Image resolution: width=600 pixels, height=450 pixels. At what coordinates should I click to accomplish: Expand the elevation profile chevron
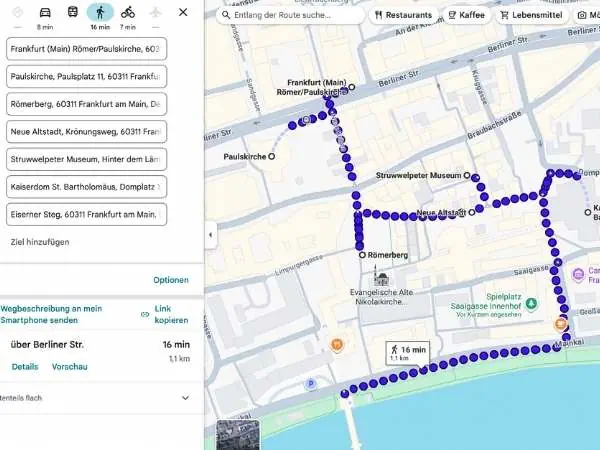tap(186, 398)
